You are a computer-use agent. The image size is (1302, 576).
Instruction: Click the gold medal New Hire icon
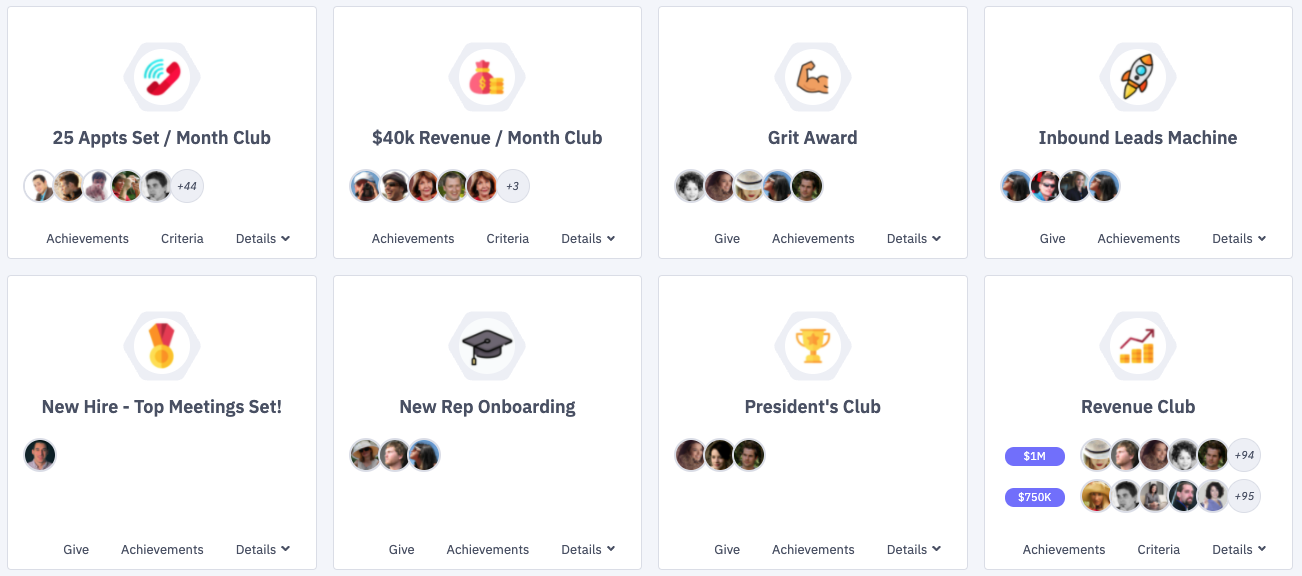161,346
